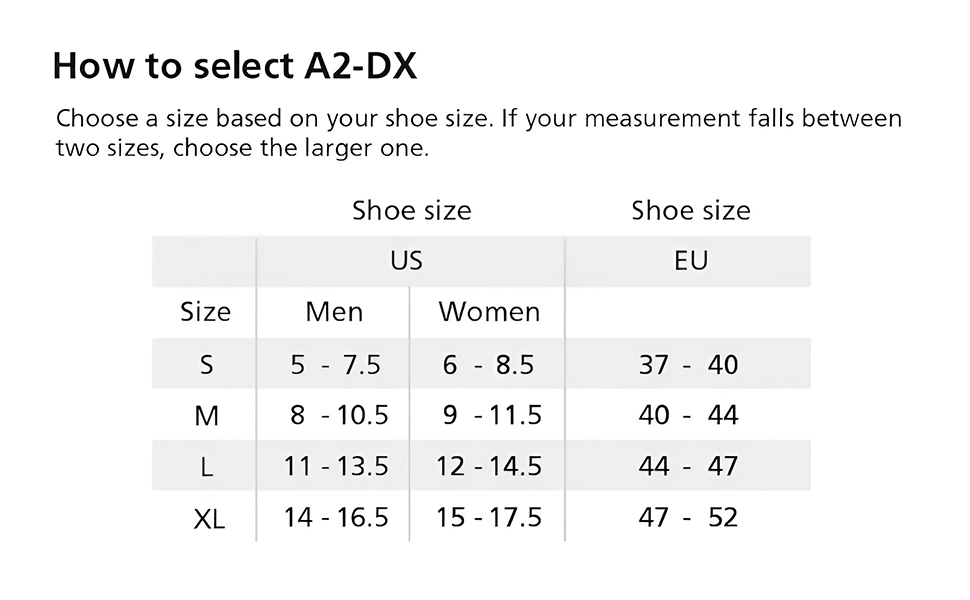Click women's size range 12 - 14.5
Image resolution: width=970 pixels, height=600 pixels.
[489, 466]
